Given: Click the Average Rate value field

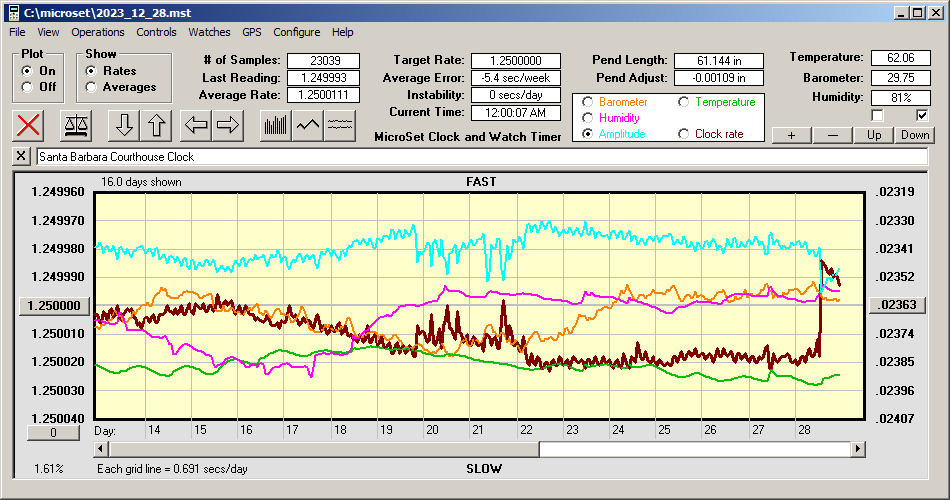Looking at the screenshot, I should pyautogui.click(x=324, y=95).
